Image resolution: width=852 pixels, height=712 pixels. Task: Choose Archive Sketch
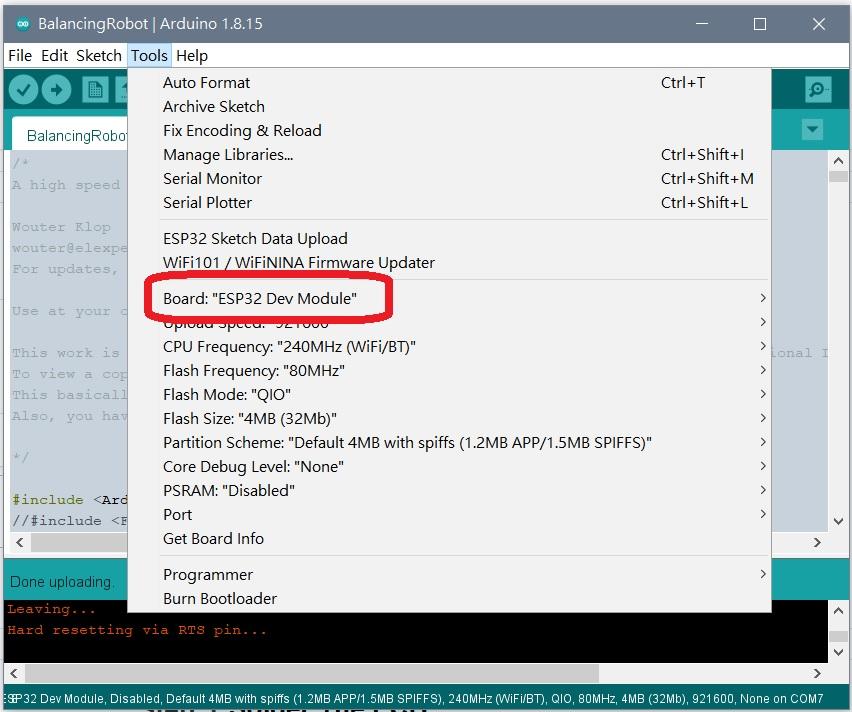click(x=449, y=107)
